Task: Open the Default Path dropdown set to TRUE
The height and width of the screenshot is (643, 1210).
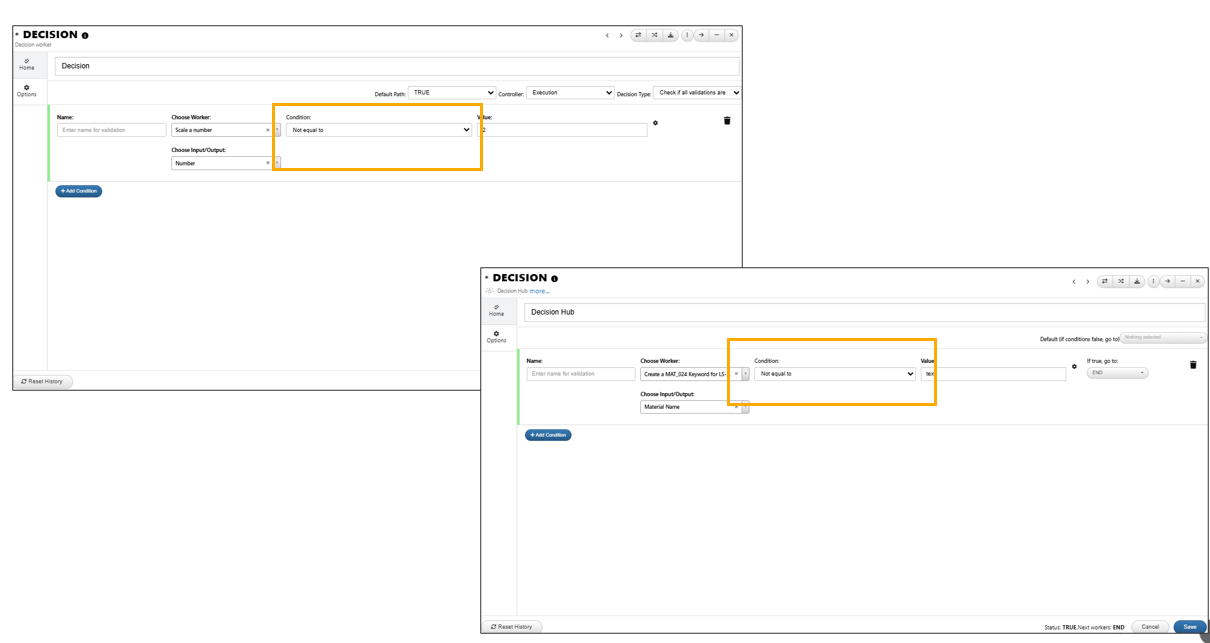Action: (x=452, y=93)
